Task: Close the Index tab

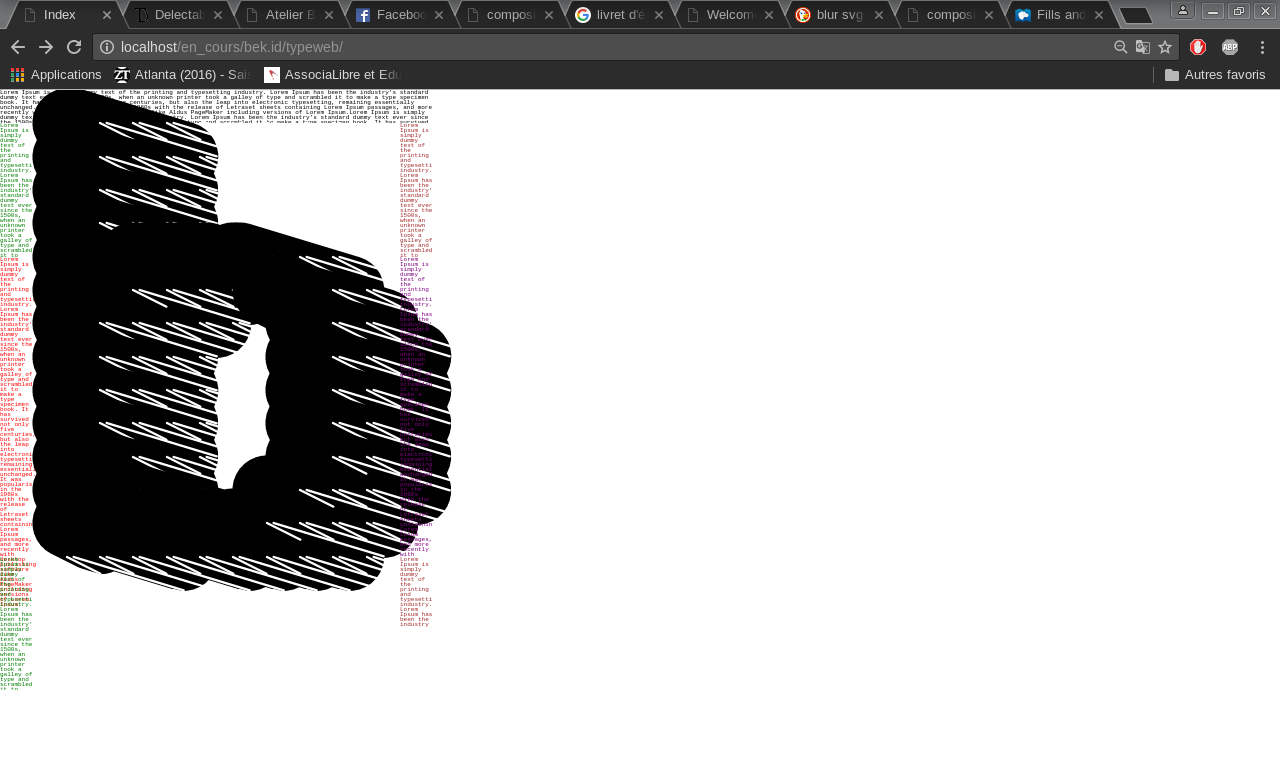Action: 107,15
